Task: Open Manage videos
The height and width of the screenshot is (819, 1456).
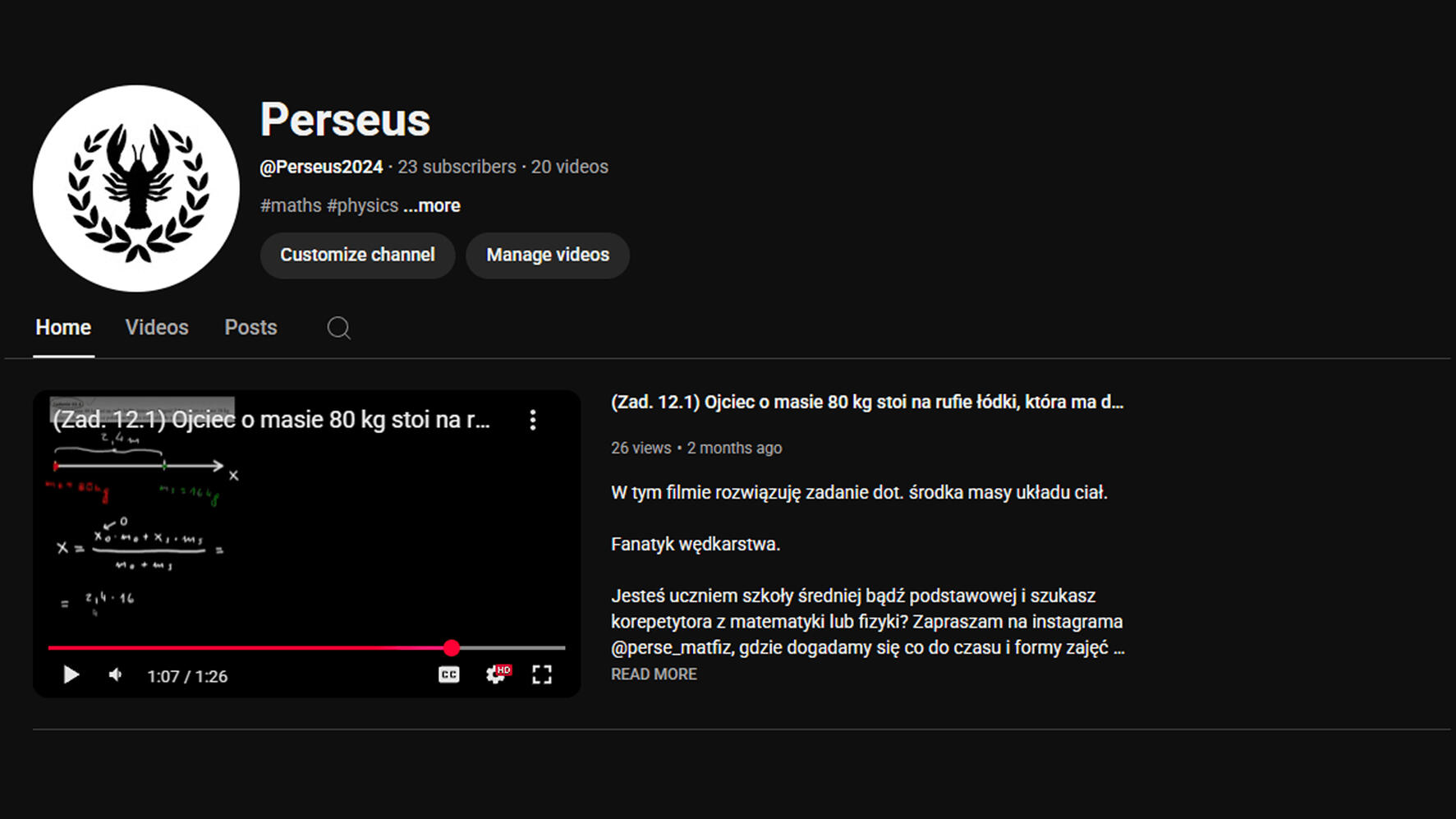Action: [548, 255]
